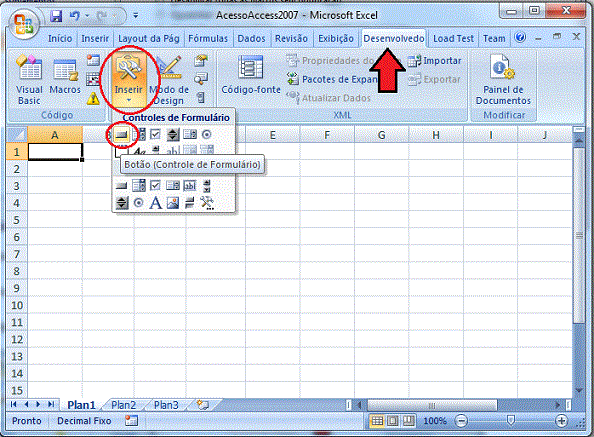Open the undo history dropdown arrow
Viewport: 594px width, 437px height.
tap(87, 16)
